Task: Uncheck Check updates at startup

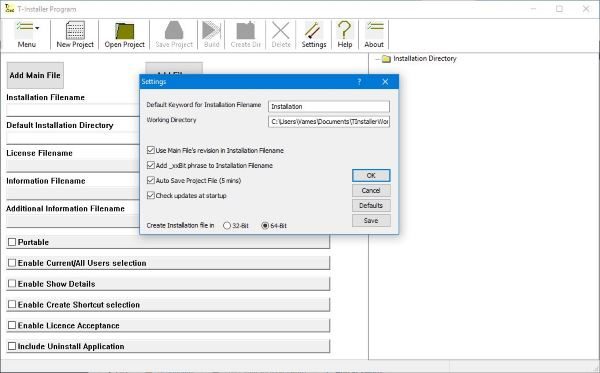Action: pos(151,195)
